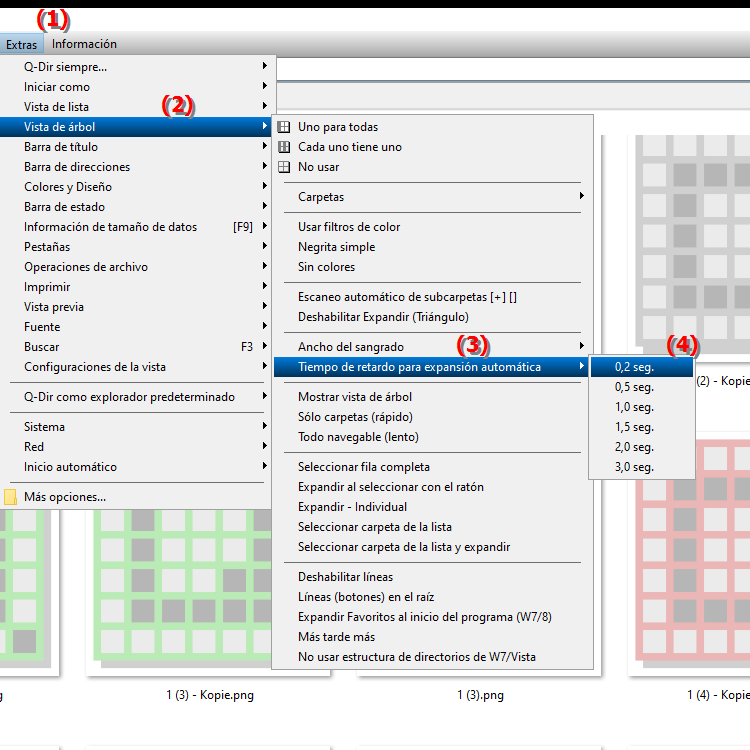Open 'Información de tamaño de datos' submenu
Screen dimensions: 750x750
point(136,227)
